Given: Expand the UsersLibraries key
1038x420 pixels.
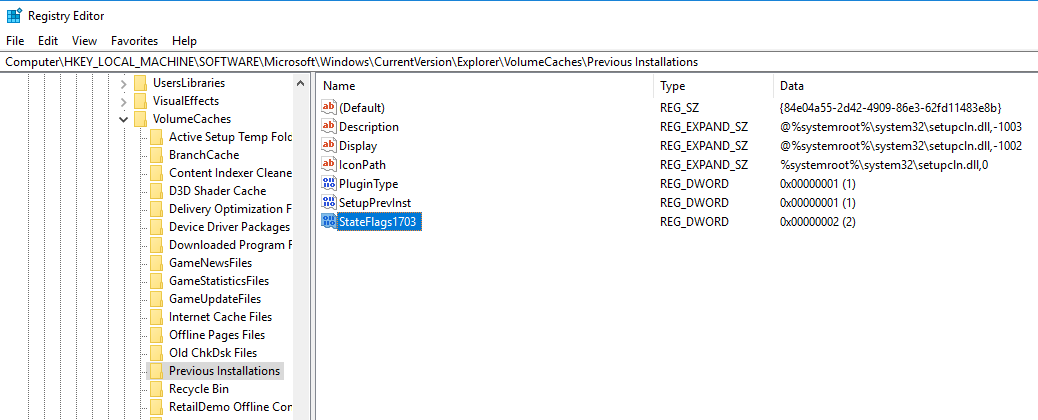Looking at the screenshot, I should click(x=123, y=83).
